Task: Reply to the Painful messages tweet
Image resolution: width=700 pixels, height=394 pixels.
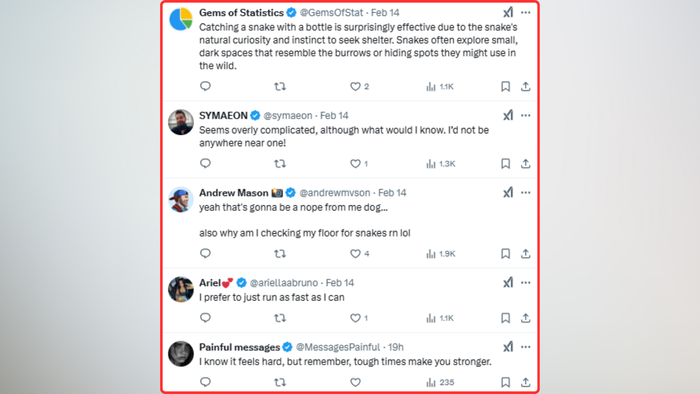Action: coord(205,382)
